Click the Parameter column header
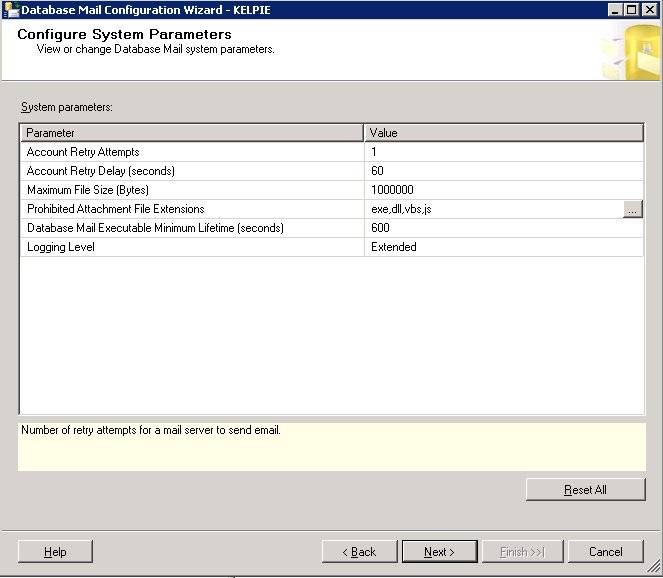The image size is (663, 578). tap(192, 133)
